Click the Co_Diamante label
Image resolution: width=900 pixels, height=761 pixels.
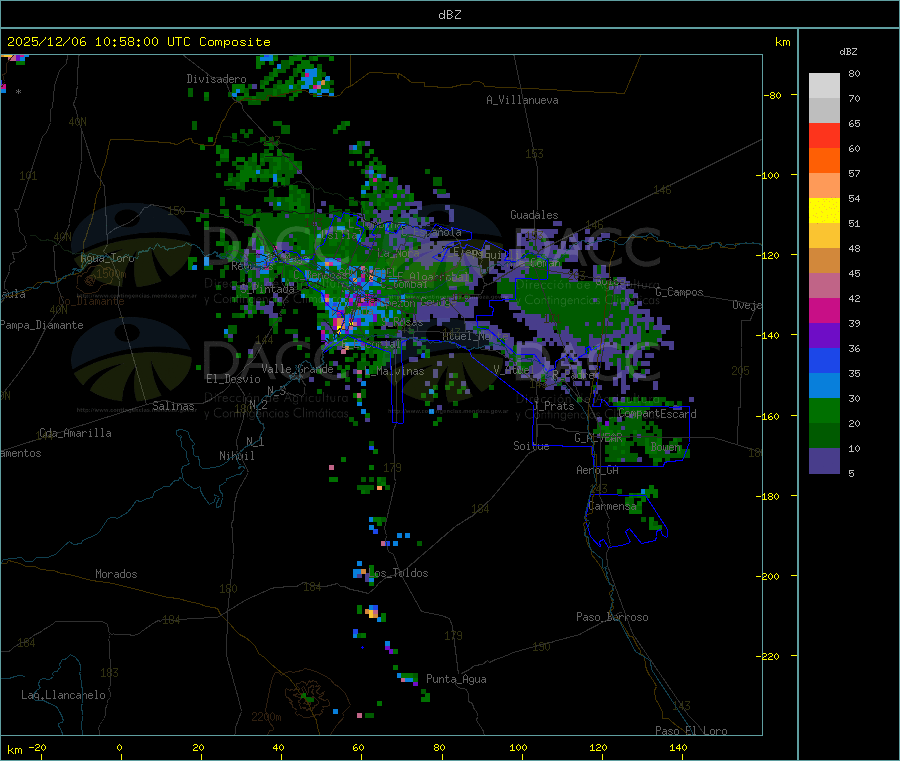pos(91,301)
